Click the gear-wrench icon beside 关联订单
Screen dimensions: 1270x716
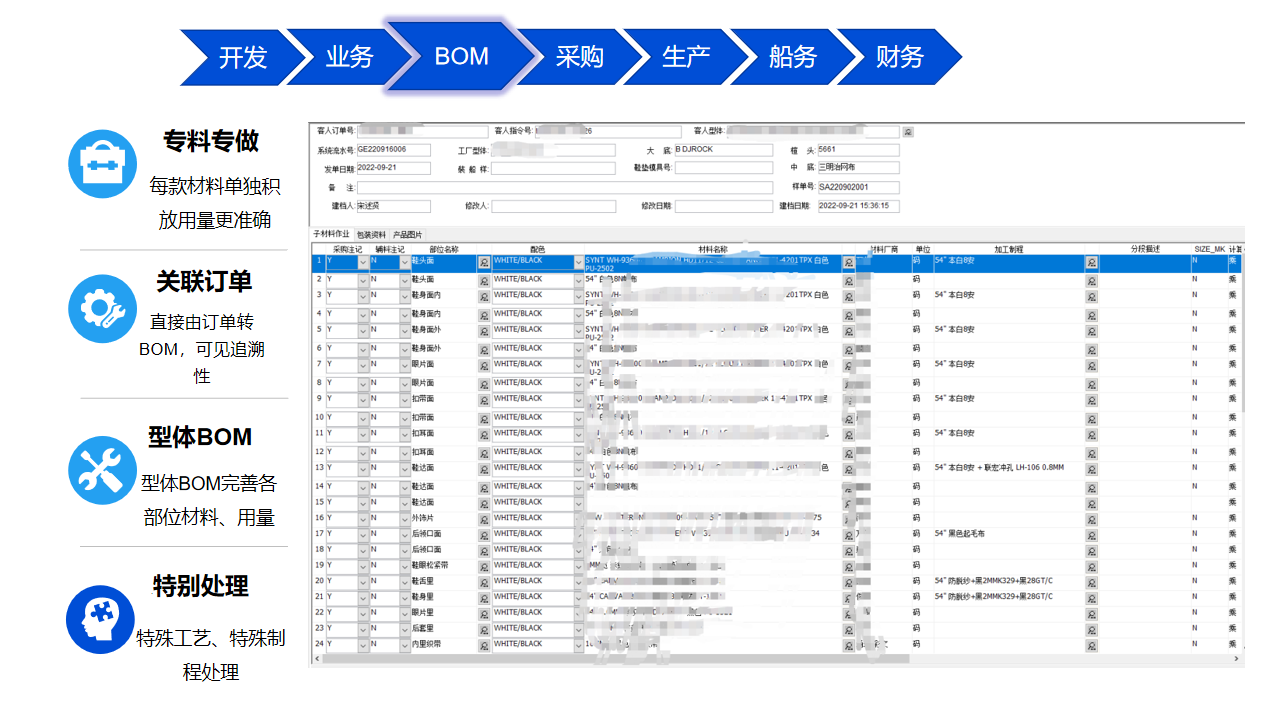pyautogui.click(x=102, y=309)
